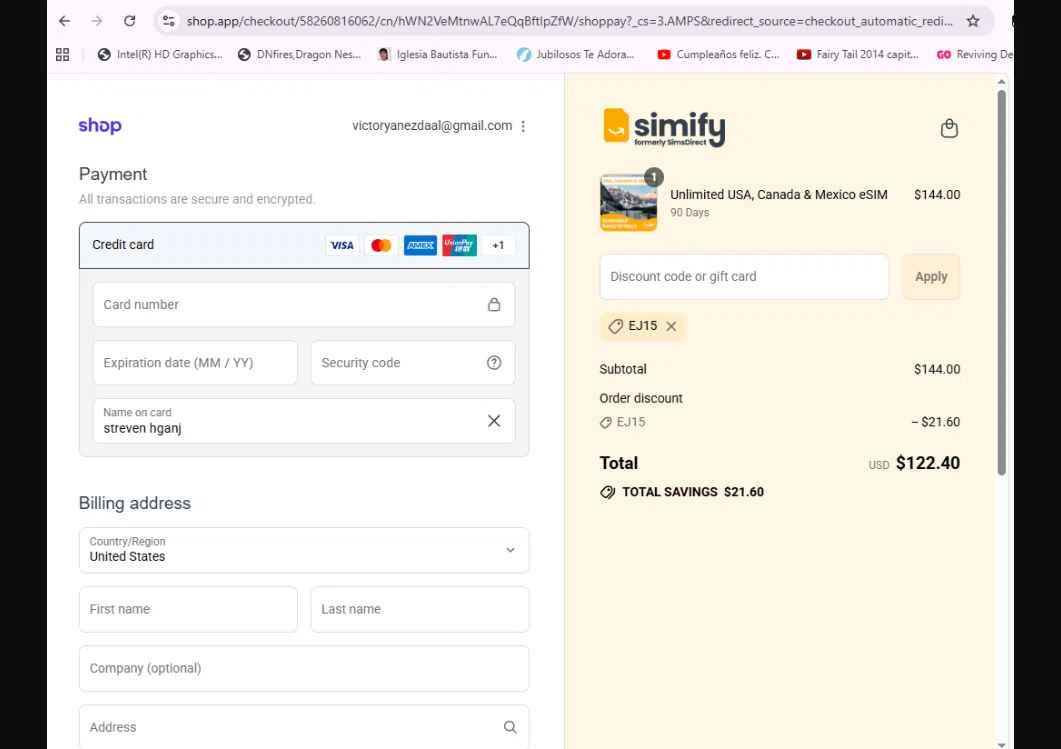Focus the Discount code or gift card field
Image resolution: width=1061 pixels, height=749 pixels.
point(744,277)
